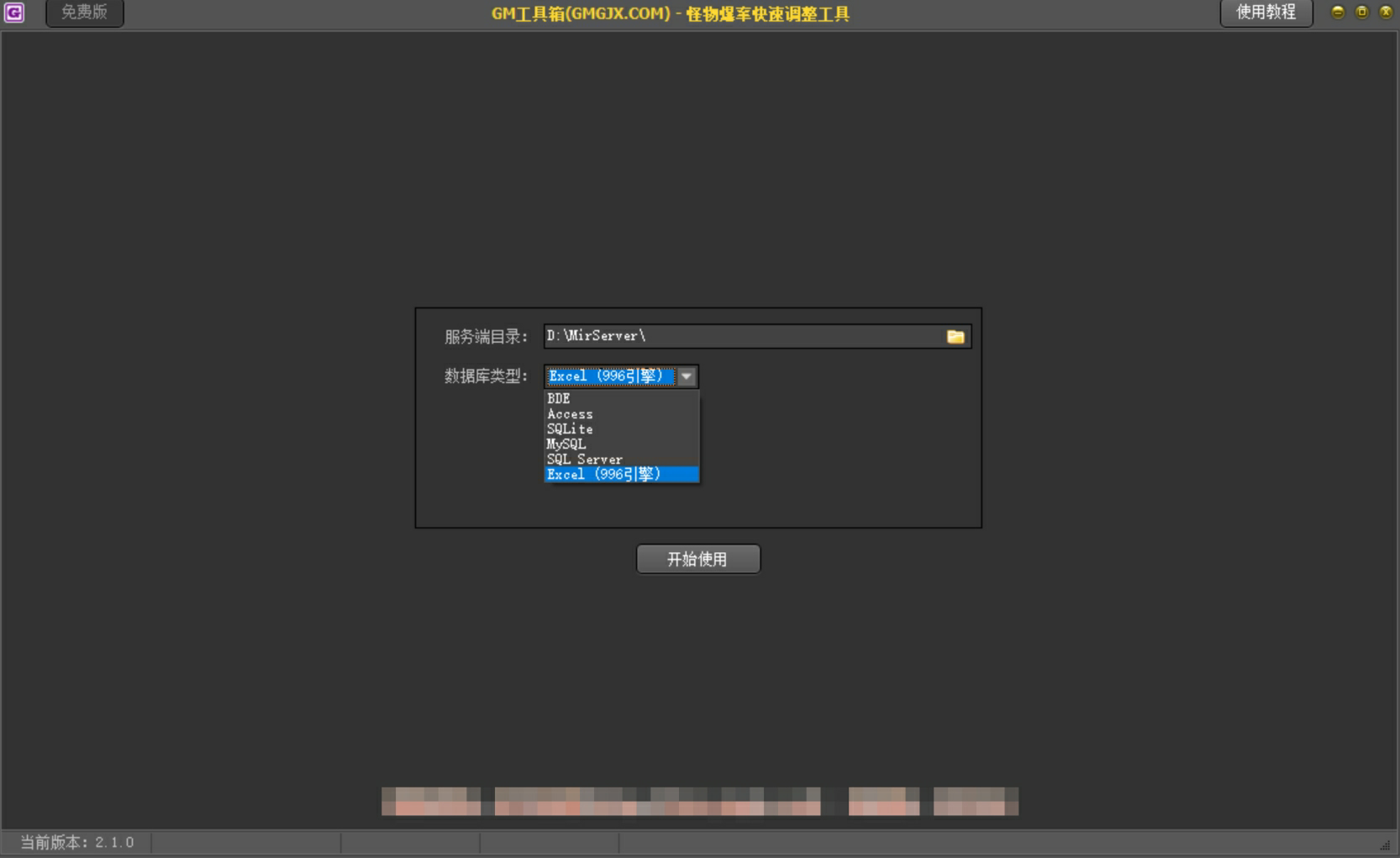Minimize the window with yellow button
Viewport: 1400px width, 858px height.
pos(1338,12)
